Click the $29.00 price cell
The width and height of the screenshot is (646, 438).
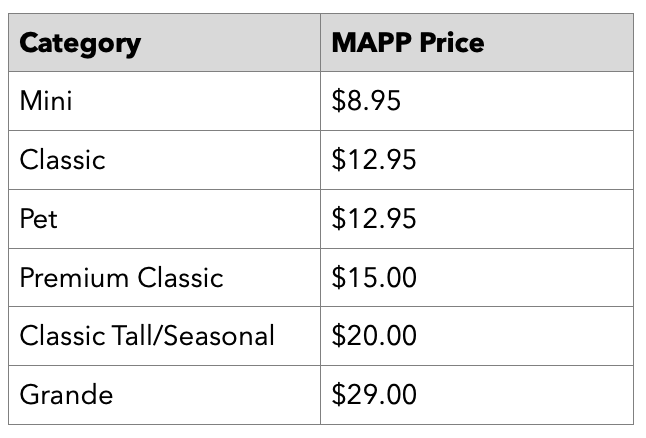477,395
